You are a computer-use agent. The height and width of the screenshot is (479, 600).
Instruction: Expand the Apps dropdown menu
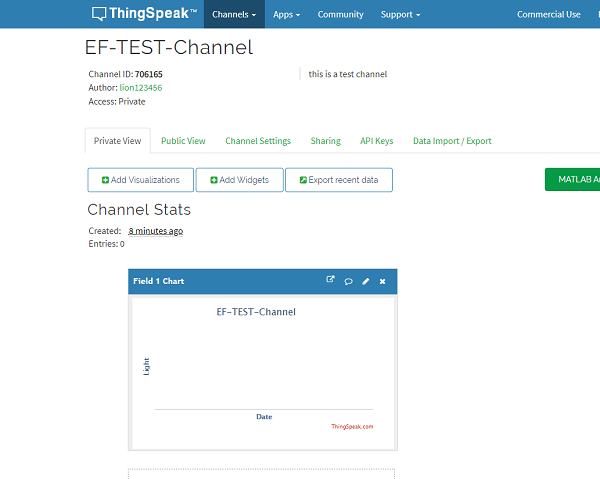287,14
